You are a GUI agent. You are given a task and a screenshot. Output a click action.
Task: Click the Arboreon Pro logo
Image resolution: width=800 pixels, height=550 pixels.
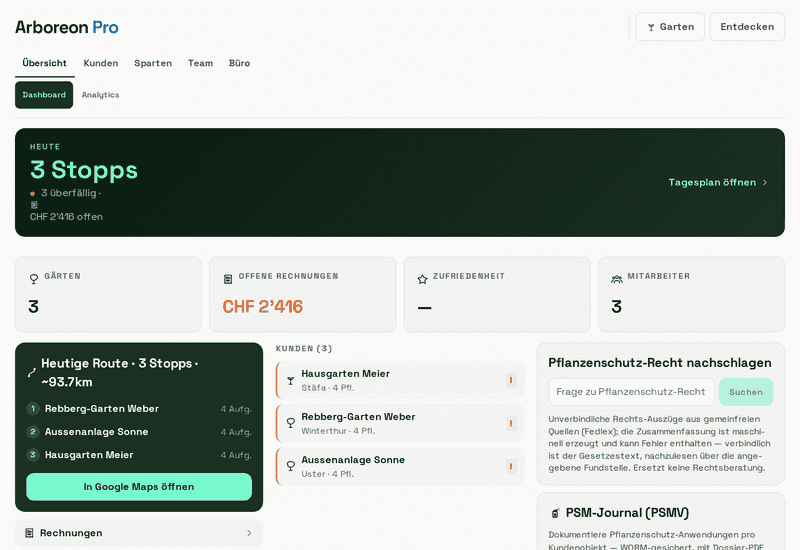[67, 27]
